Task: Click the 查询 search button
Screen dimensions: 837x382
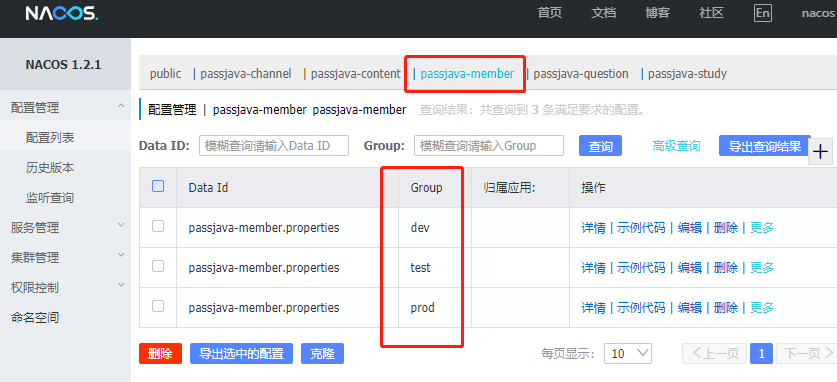Action: (x=601, y=146)
